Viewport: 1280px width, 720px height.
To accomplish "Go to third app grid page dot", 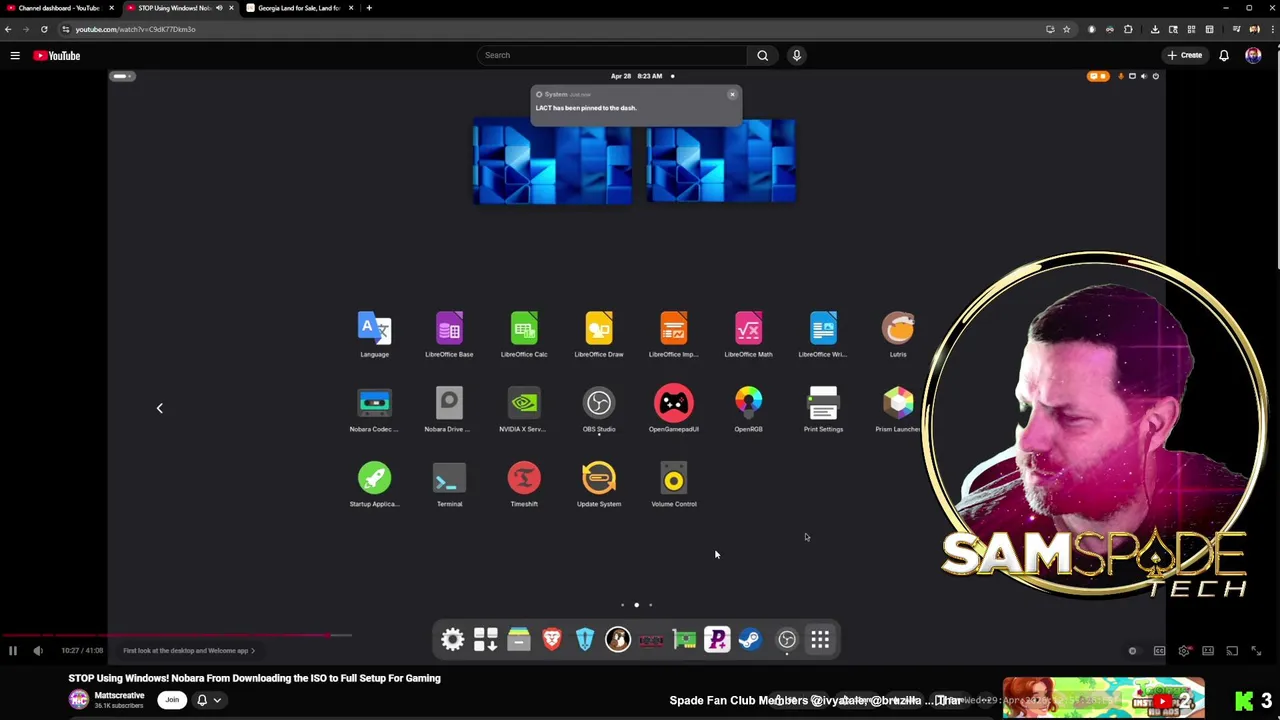I will (650, 605).
